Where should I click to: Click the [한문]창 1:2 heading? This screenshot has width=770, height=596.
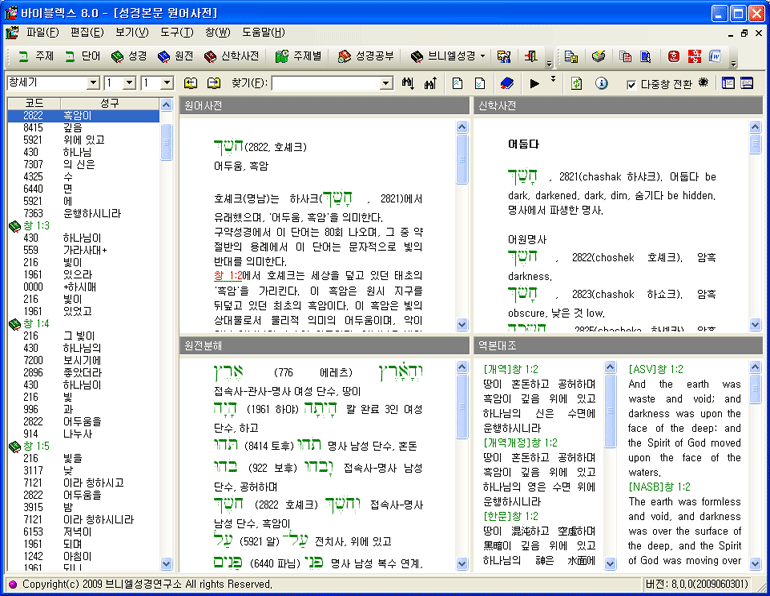[511, 516]
